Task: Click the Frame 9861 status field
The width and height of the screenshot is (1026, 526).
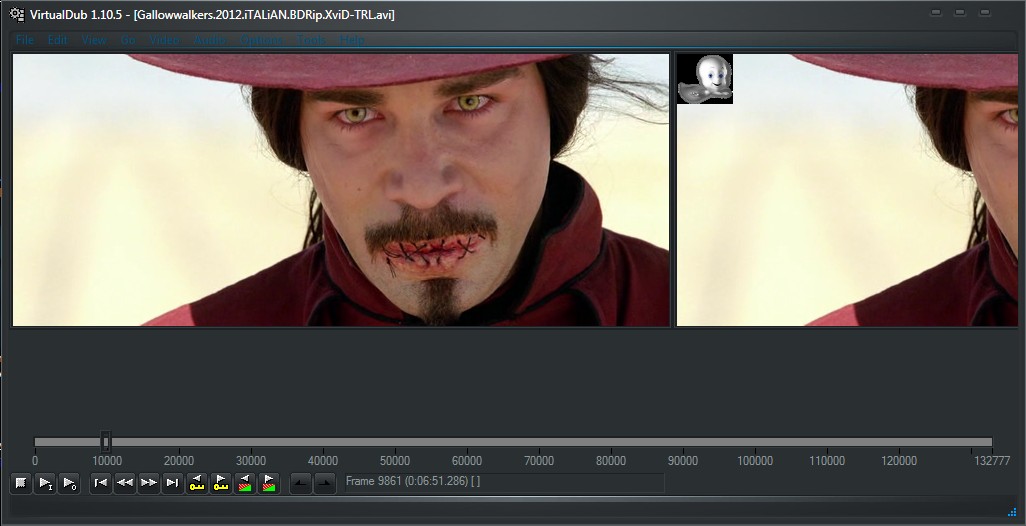Action: click(x=504, y=482)
